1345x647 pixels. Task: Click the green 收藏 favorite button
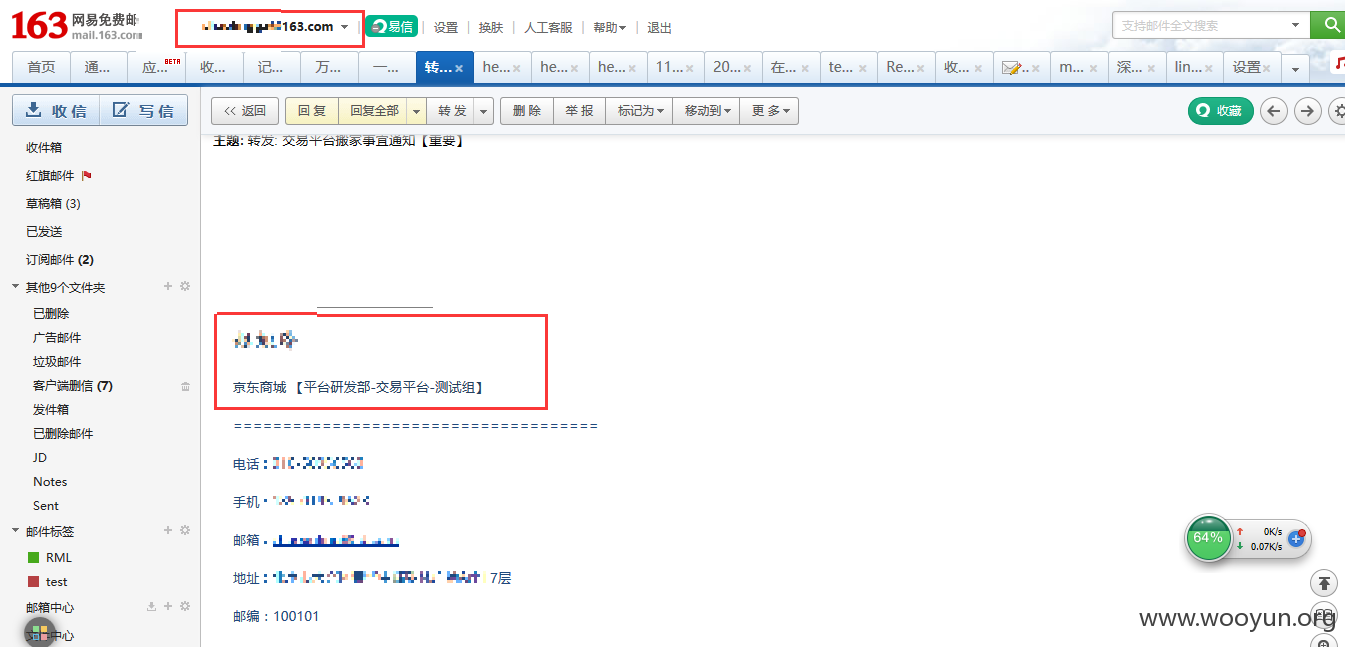click(x=1220, y=111)
